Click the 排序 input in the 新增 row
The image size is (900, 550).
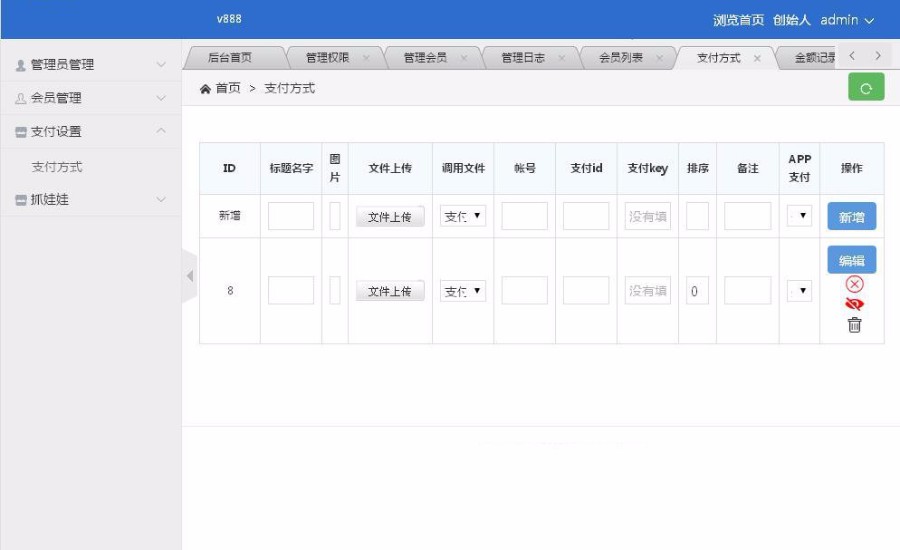click(x=697, y=216)
